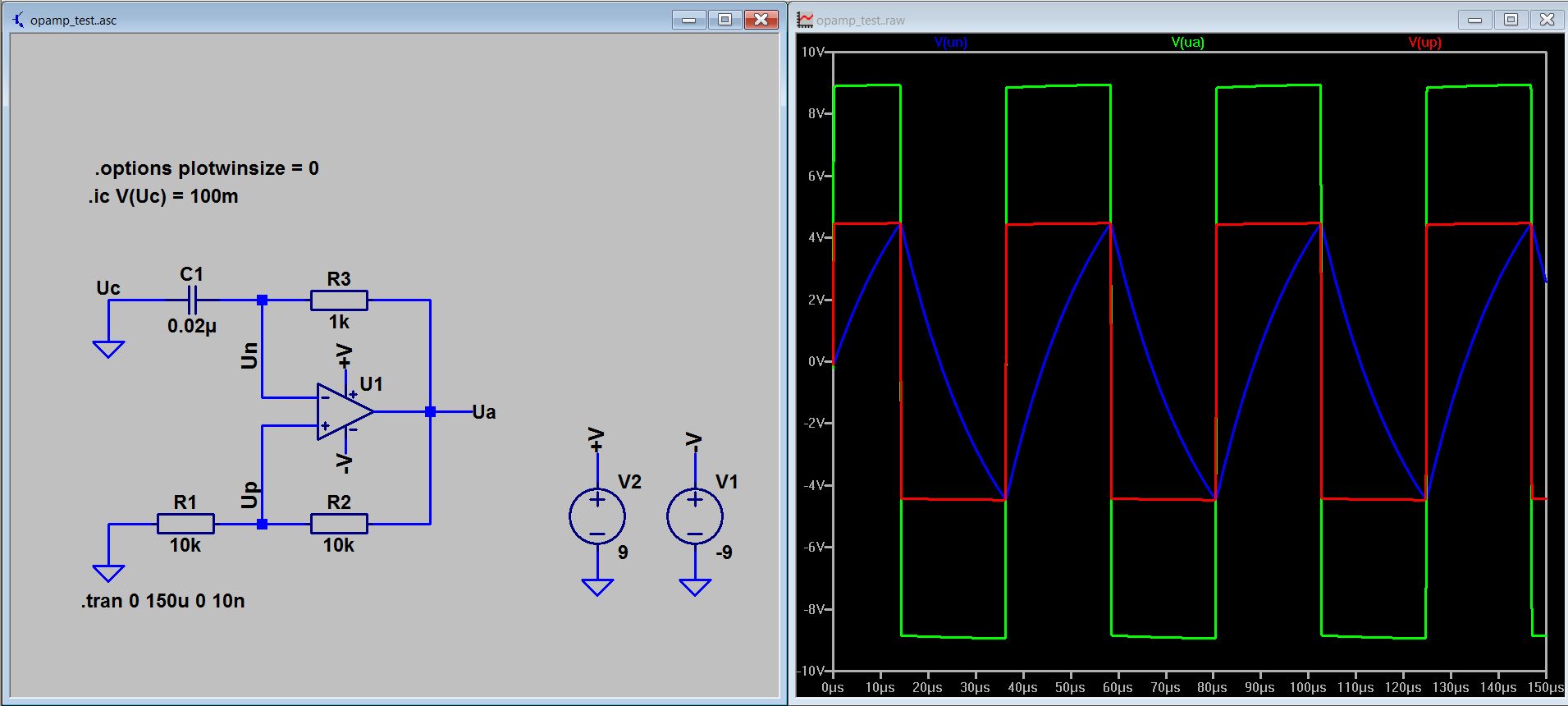1568x706 pixels.
Task: Click the opamp_test.raw window title
Action: 861,21
